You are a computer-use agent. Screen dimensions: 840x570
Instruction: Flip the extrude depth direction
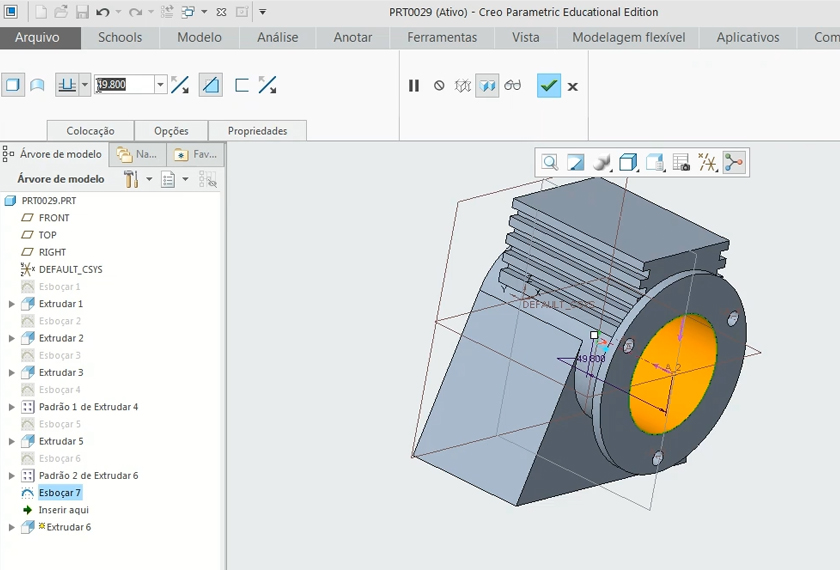click(180, 85)
